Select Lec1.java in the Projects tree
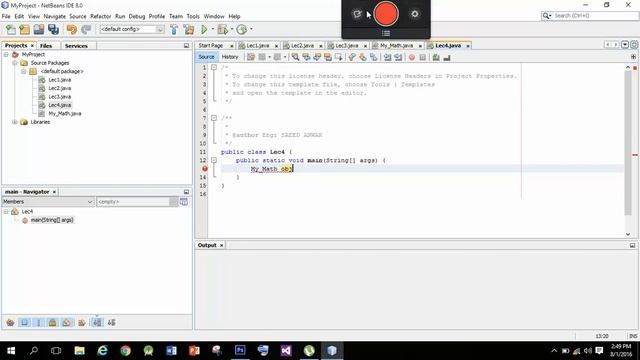The height and width of the screenshot is (360, 640). tap(60, 80)
